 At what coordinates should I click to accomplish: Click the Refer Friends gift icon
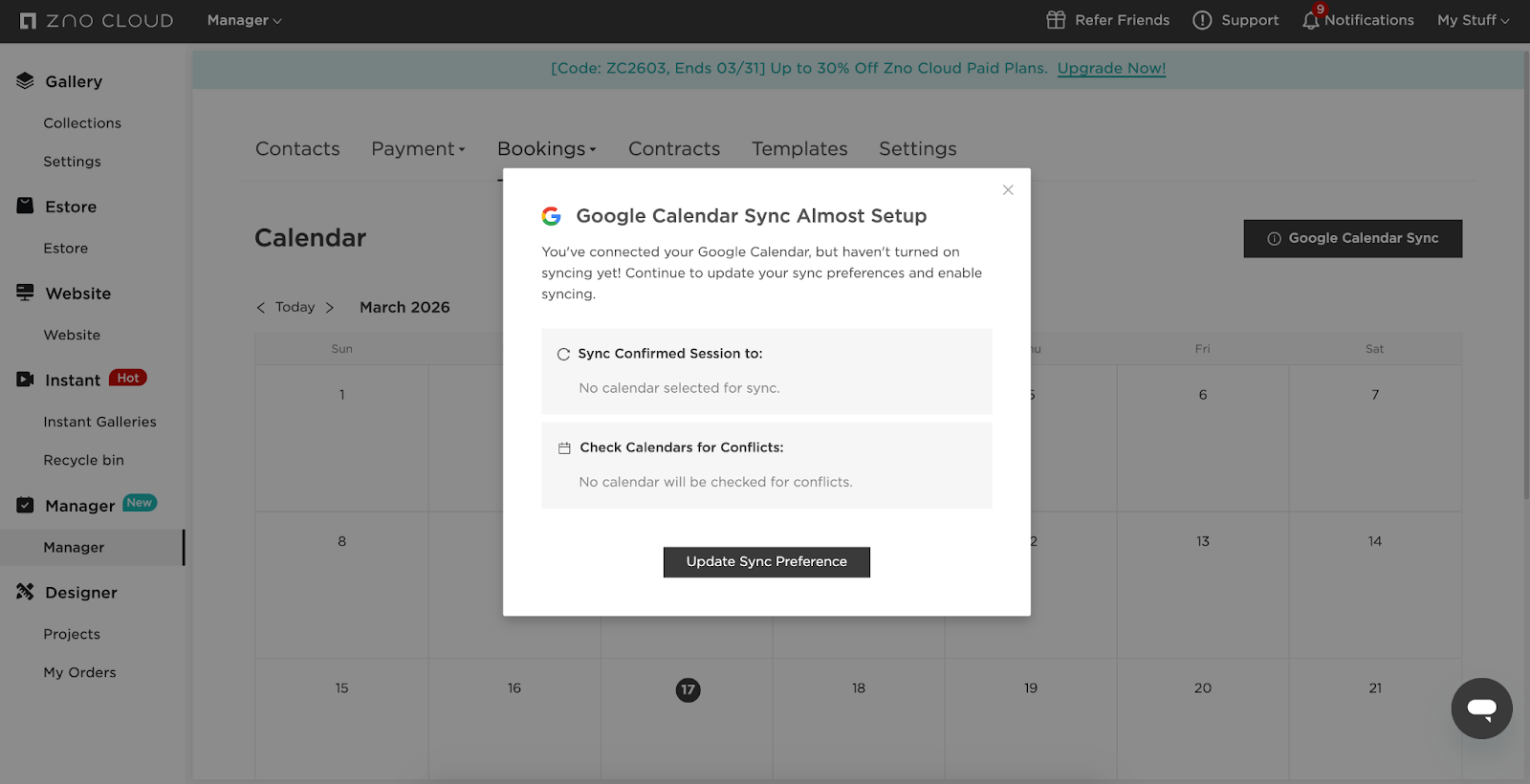point(1056,20)
